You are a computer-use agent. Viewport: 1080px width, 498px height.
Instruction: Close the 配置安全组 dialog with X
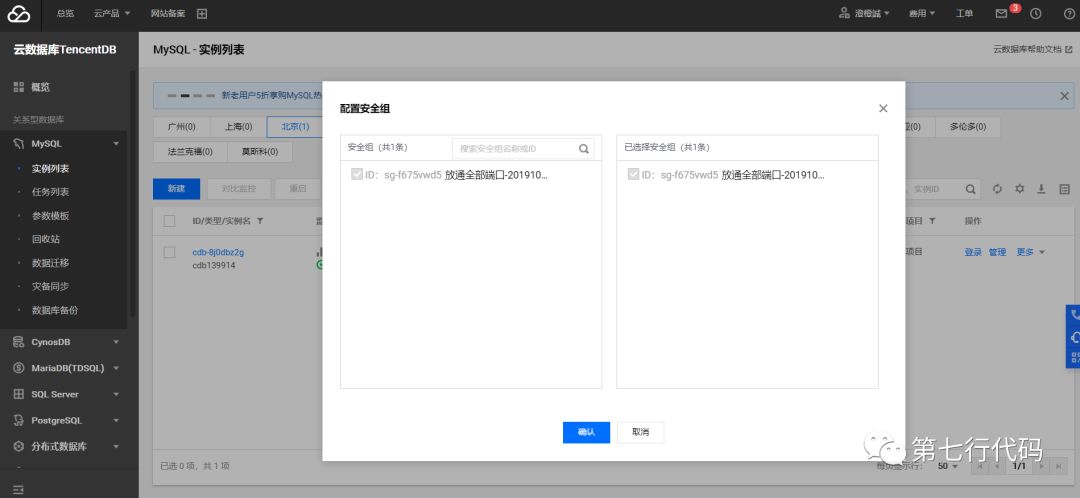click(x=883, y=108)
